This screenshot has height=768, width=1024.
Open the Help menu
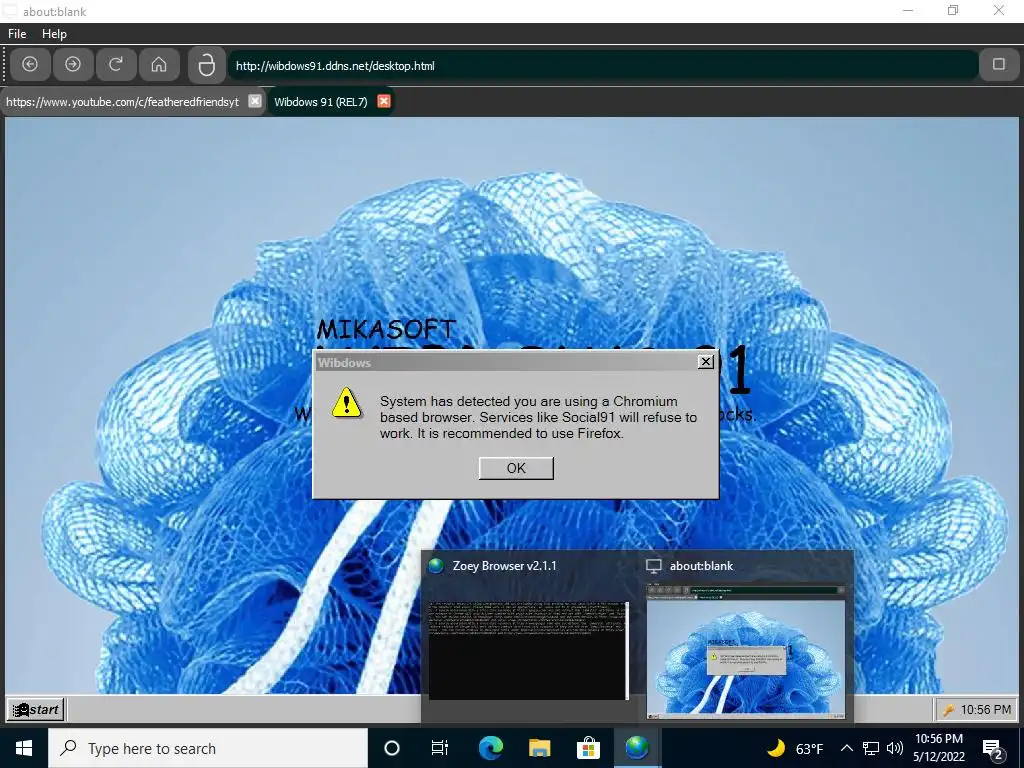click(54, 33)
